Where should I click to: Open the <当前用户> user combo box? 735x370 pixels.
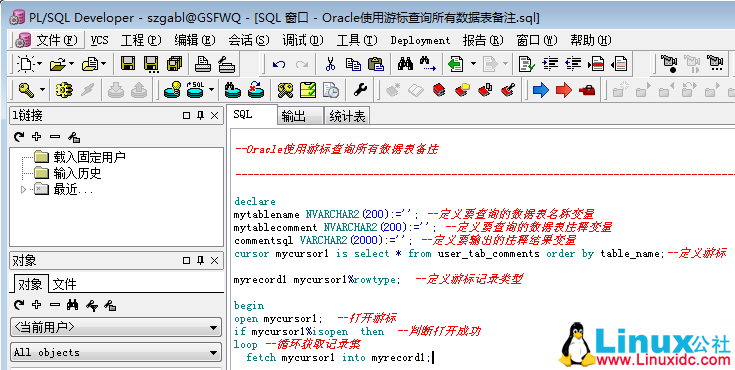point(116,327)
